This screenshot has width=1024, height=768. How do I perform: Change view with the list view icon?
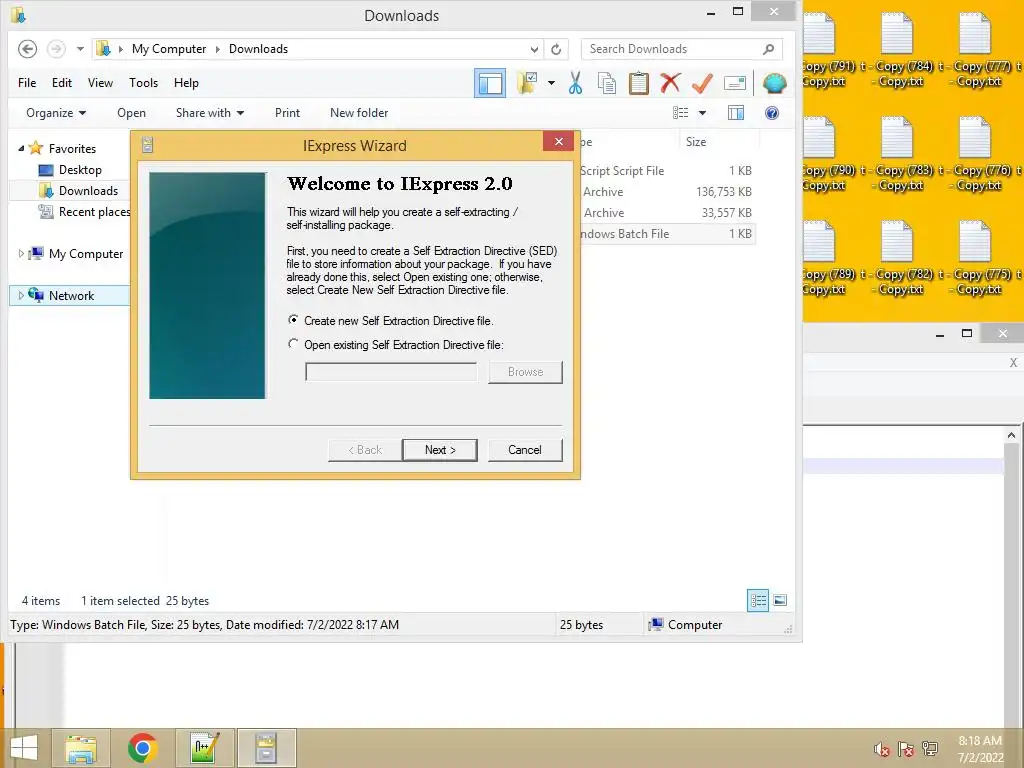680,113
